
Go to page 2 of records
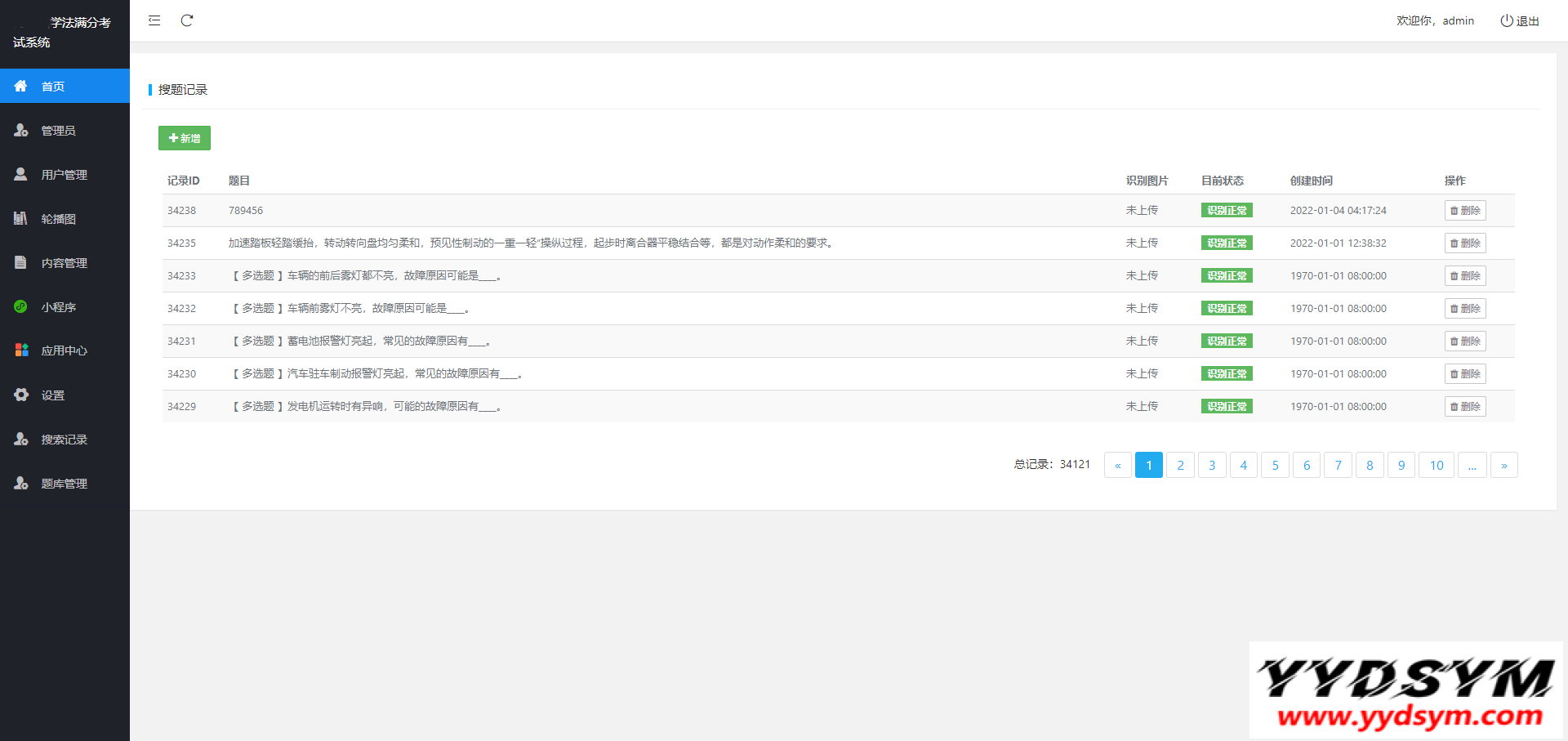coord(1180,466)
